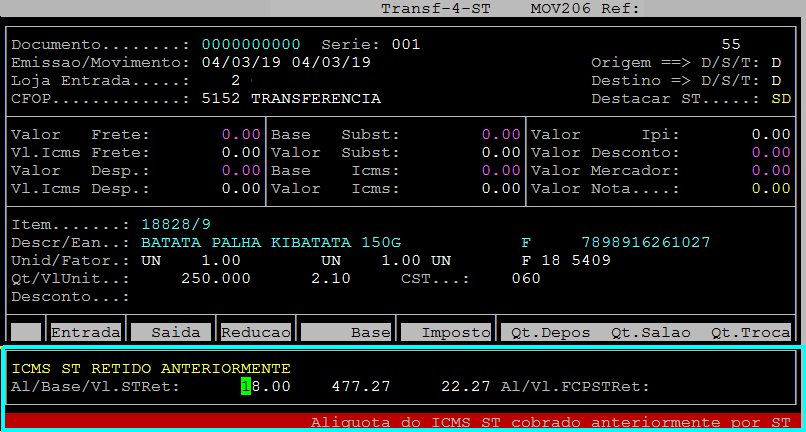Click the Saida column header

tap(171, 332)
